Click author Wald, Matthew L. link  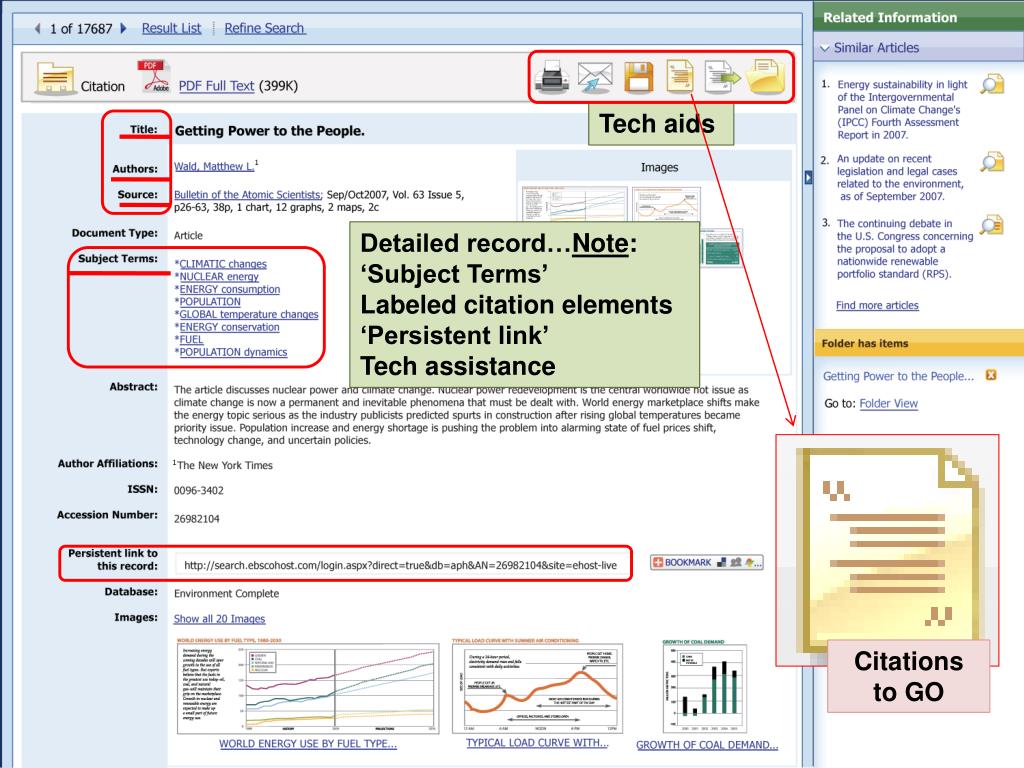(x=214, y=167)
